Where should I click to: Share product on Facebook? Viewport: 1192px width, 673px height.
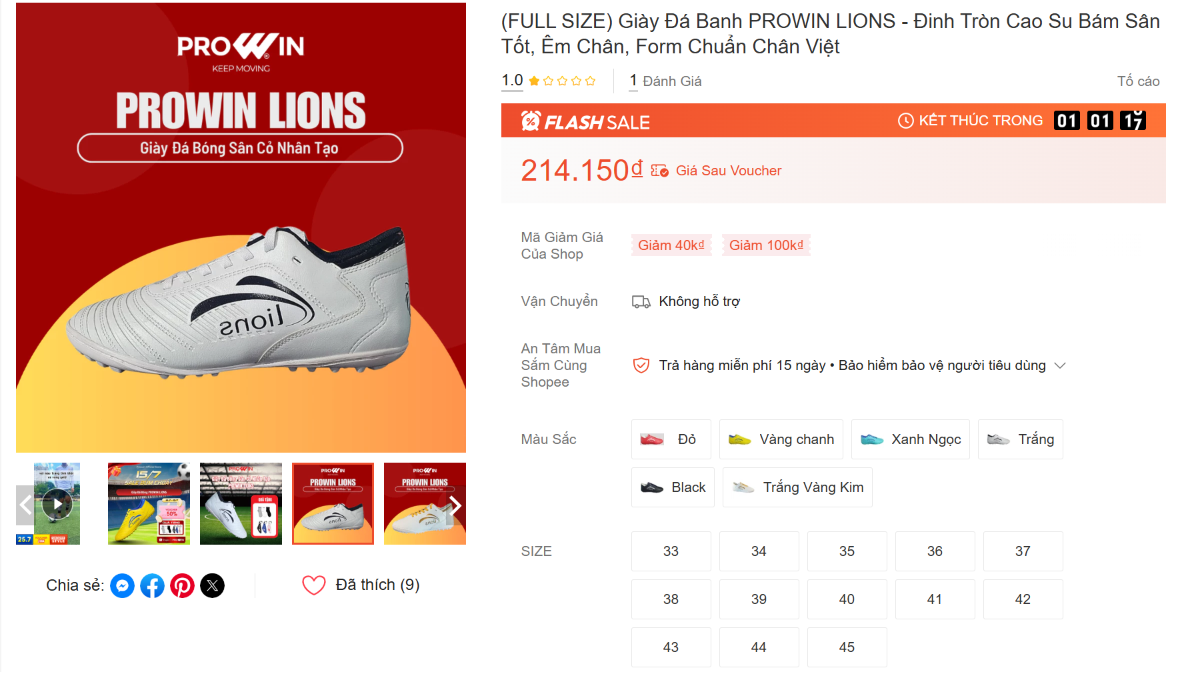pos(152,586)
